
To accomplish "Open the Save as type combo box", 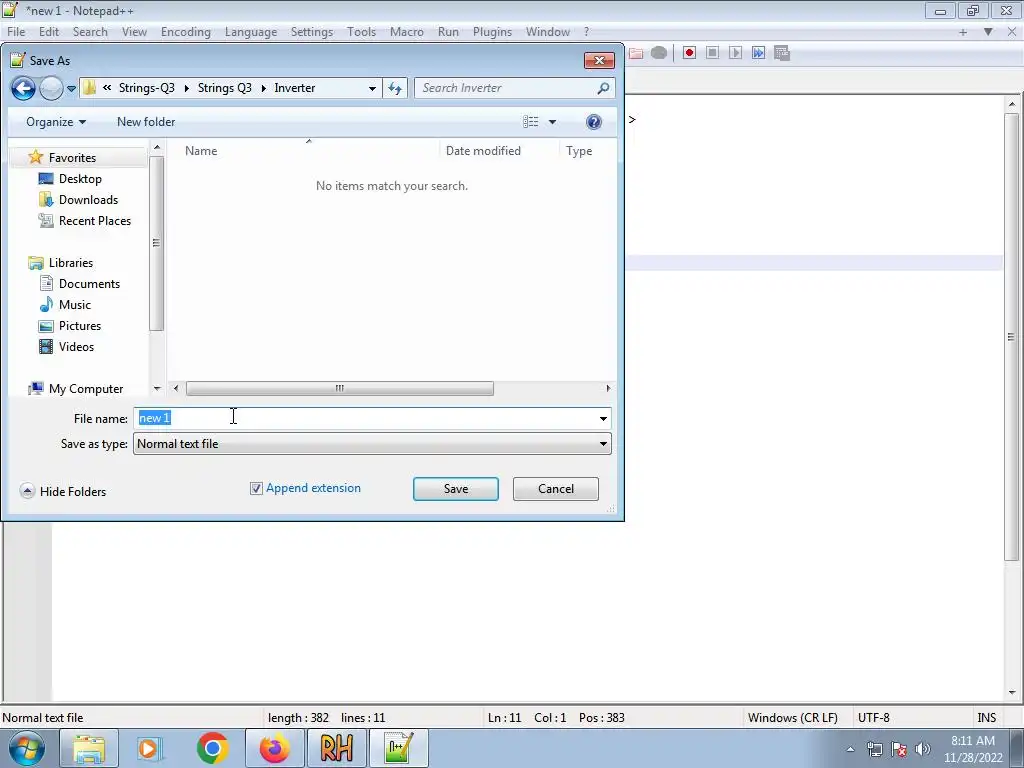I will tap(372, 444).
